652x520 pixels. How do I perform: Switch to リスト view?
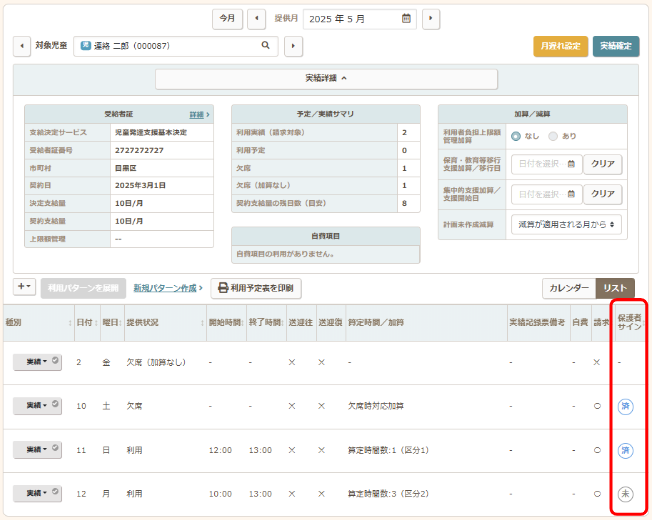click(x=614, y=288)
